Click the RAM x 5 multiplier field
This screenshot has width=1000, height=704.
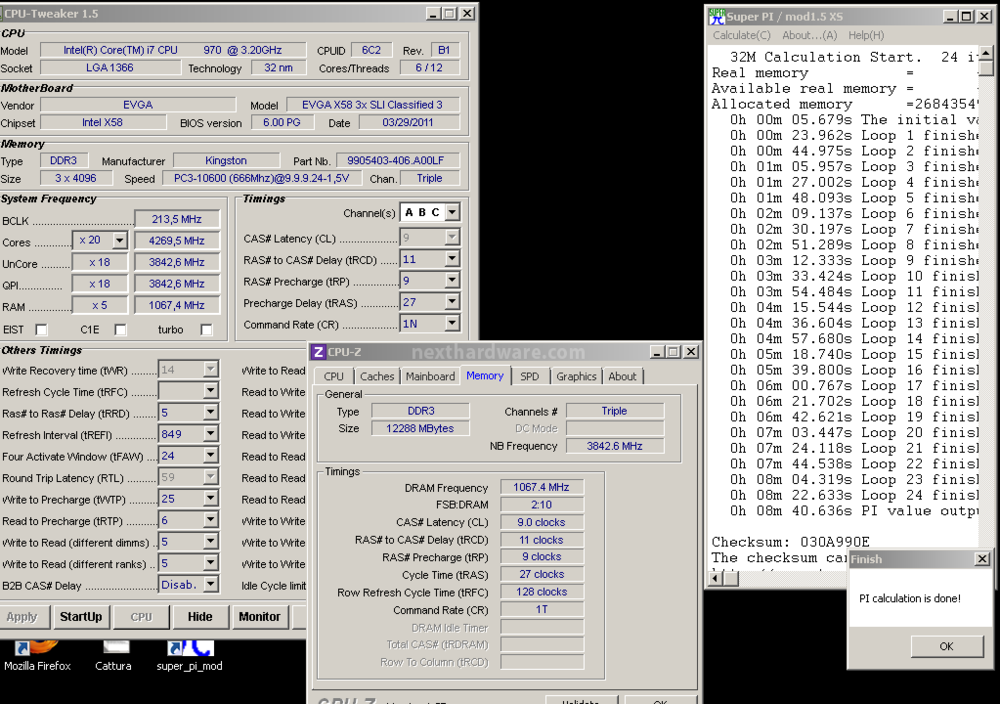tap(99, 305)
